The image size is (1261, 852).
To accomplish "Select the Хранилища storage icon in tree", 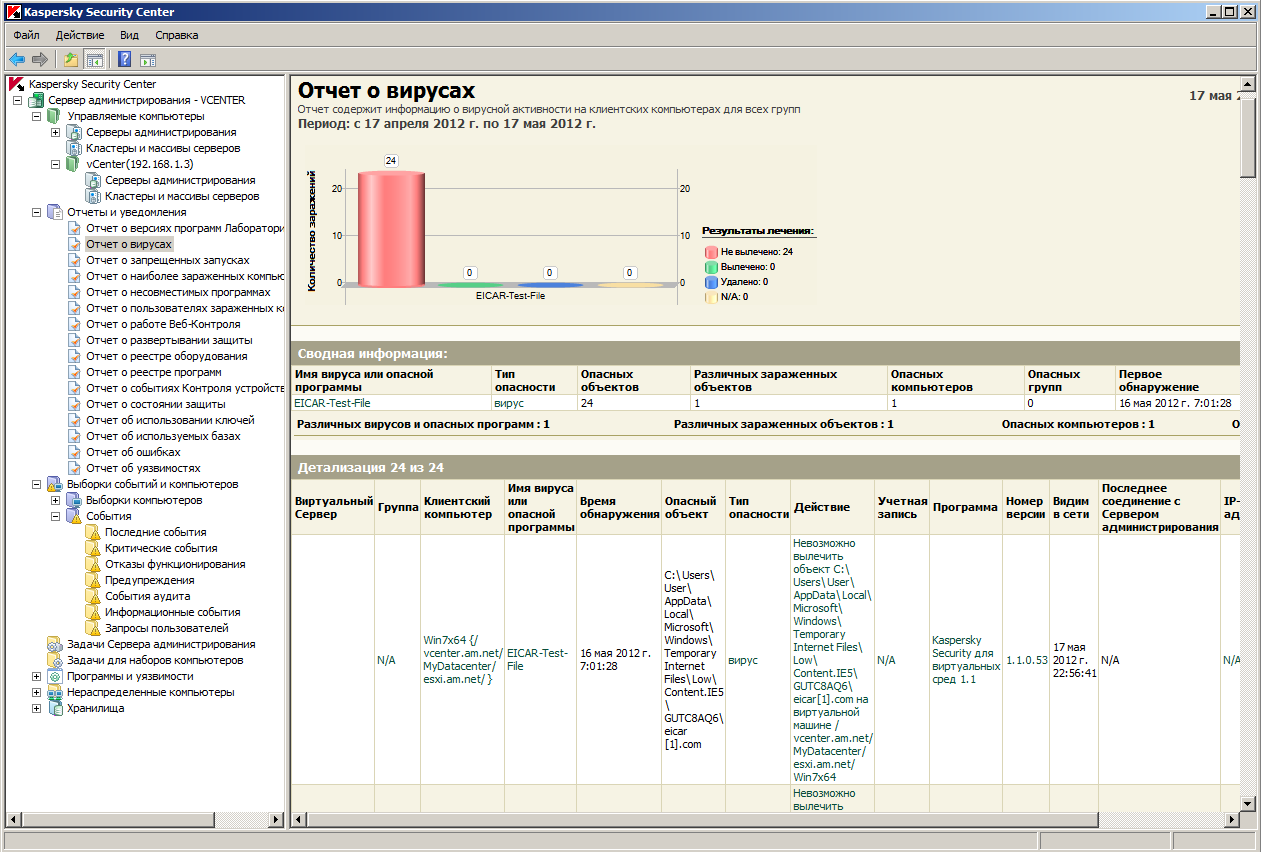I will point(55,708).
